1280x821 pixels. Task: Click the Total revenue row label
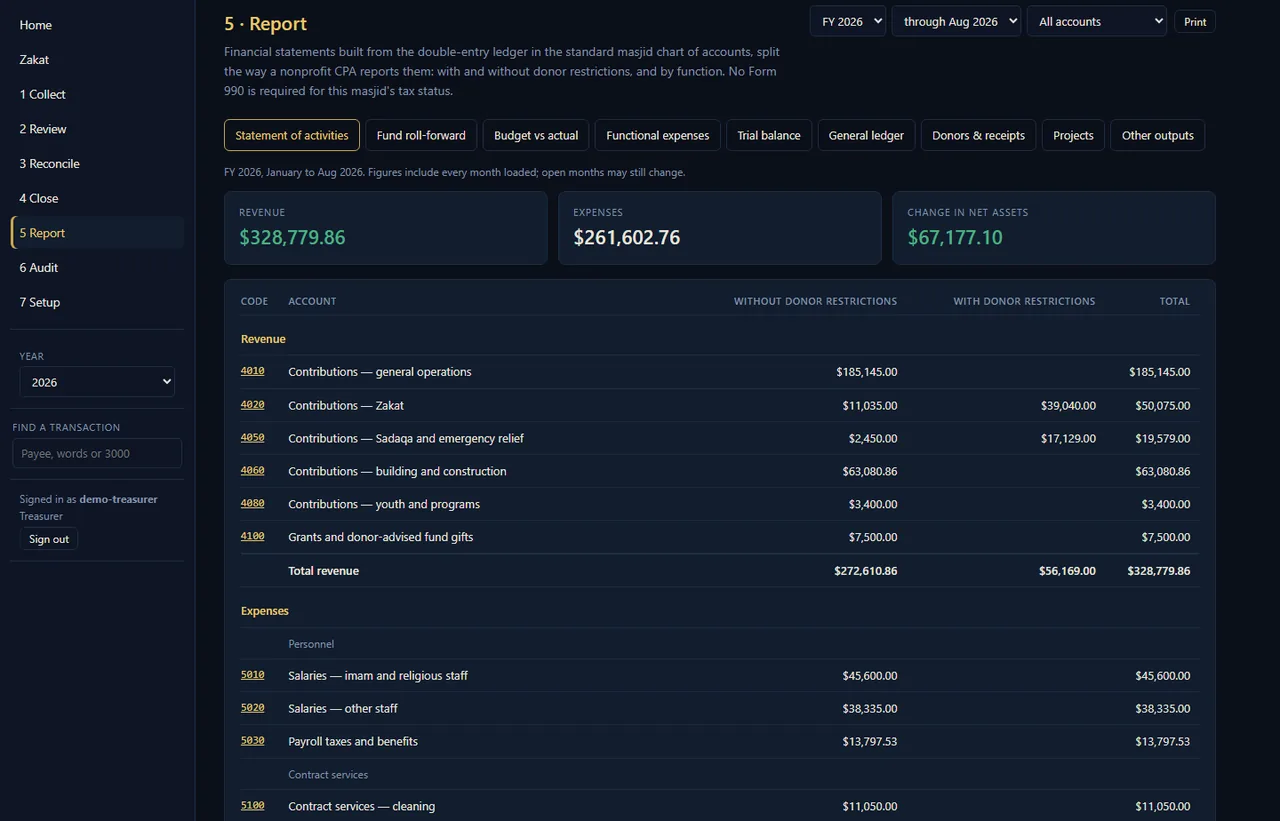[x=323, y=571]
